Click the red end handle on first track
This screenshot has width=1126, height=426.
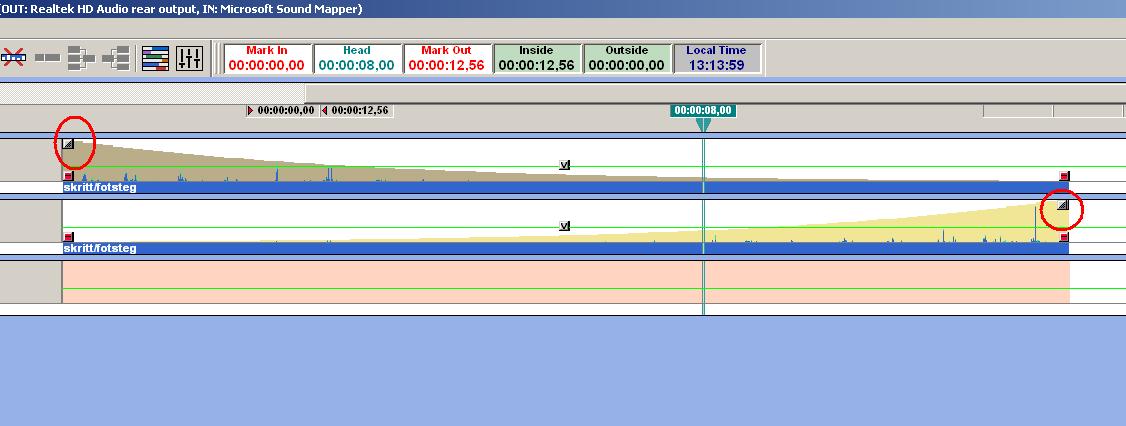pos(1064,176)
